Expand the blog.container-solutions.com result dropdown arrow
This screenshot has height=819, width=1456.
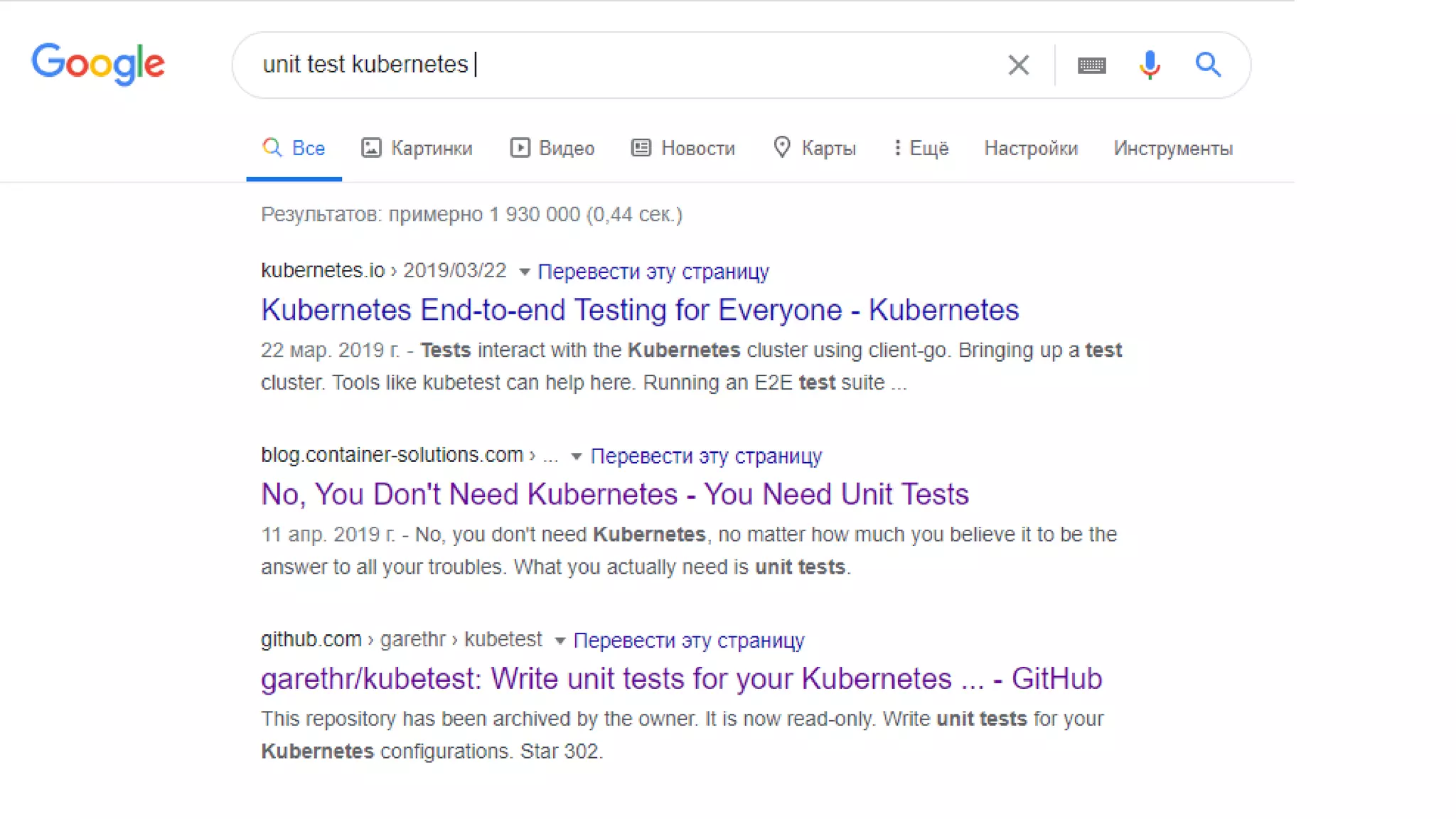(x=577, y=456)
